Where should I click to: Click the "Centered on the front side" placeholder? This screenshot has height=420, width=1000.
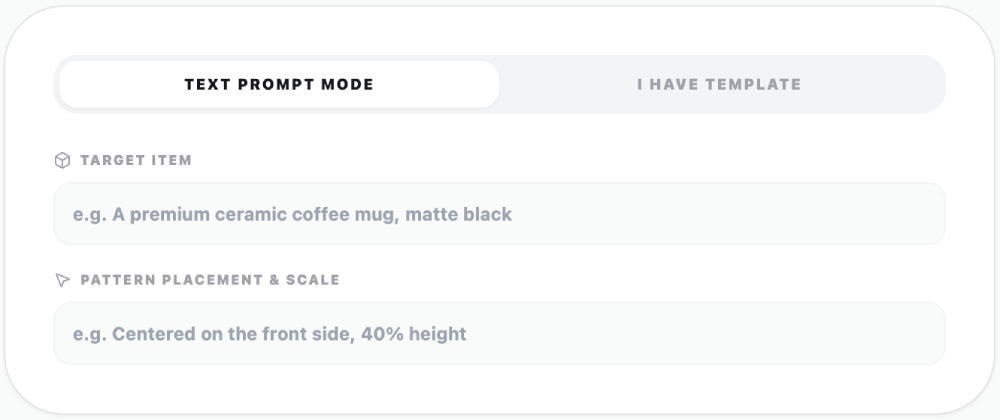tap(269, 334)
